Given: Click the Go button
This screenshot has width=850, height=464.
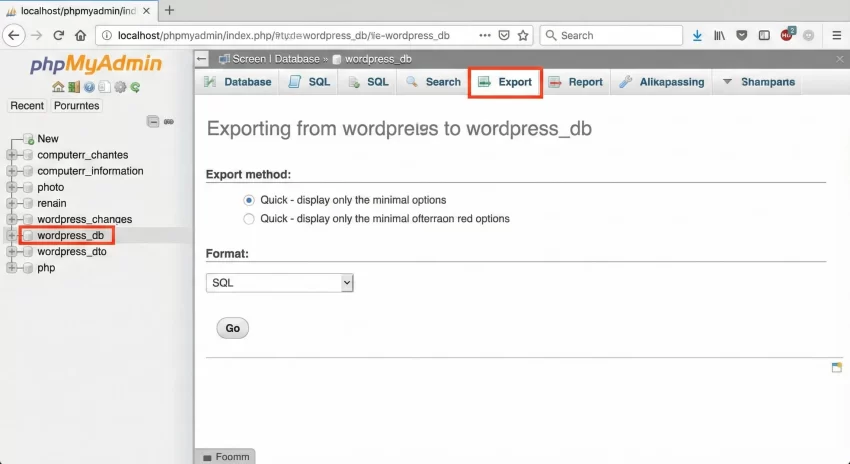Looking at the screenshot, I should [233, 328].
